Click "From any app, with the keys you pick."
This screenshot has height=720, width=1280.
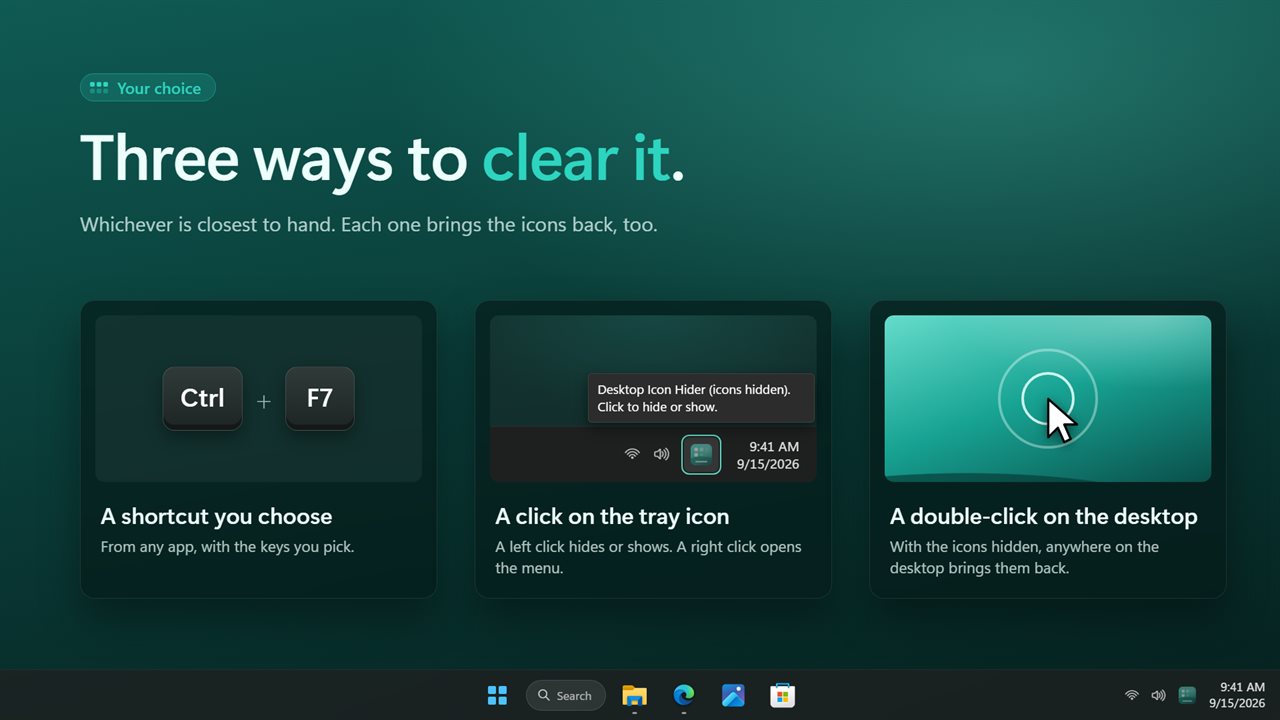[227, 547]
